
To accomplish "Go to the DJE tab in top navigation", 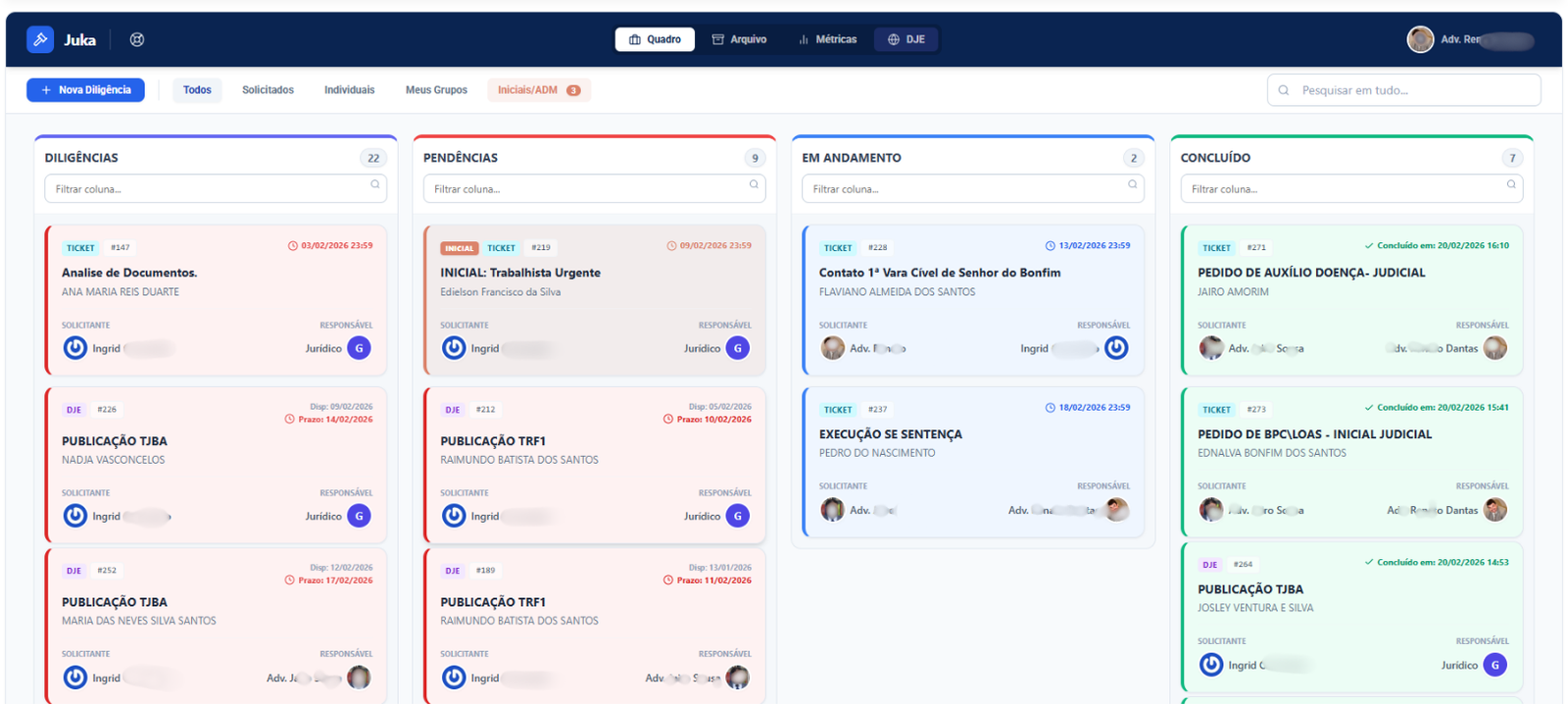I will [x=906, y=39].
